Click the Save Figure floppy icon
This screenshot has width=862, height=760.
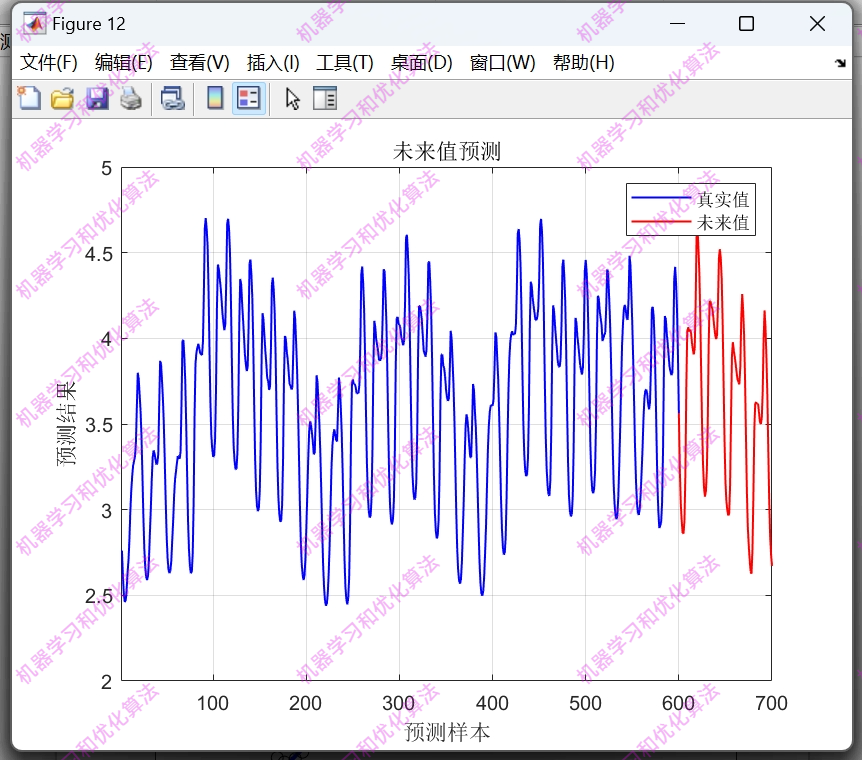(97, 99)
